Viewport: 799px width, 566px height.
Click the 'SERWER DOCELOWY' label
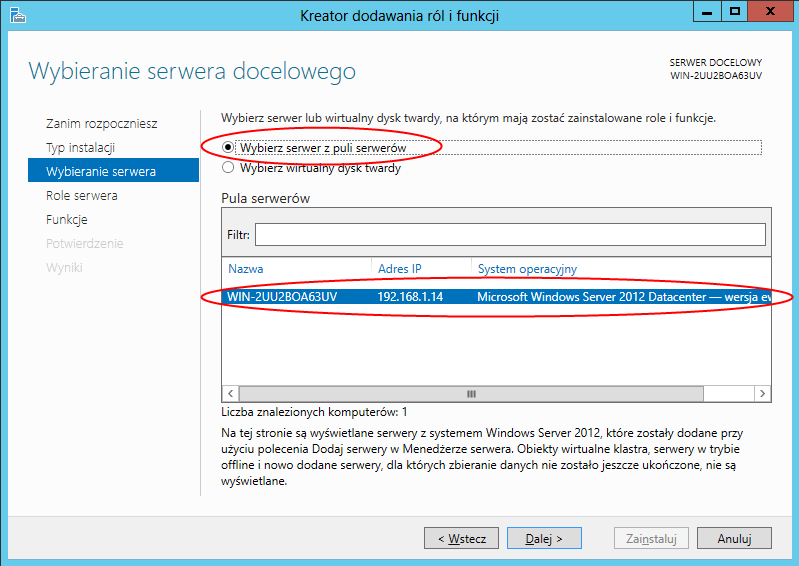(715, 63)
